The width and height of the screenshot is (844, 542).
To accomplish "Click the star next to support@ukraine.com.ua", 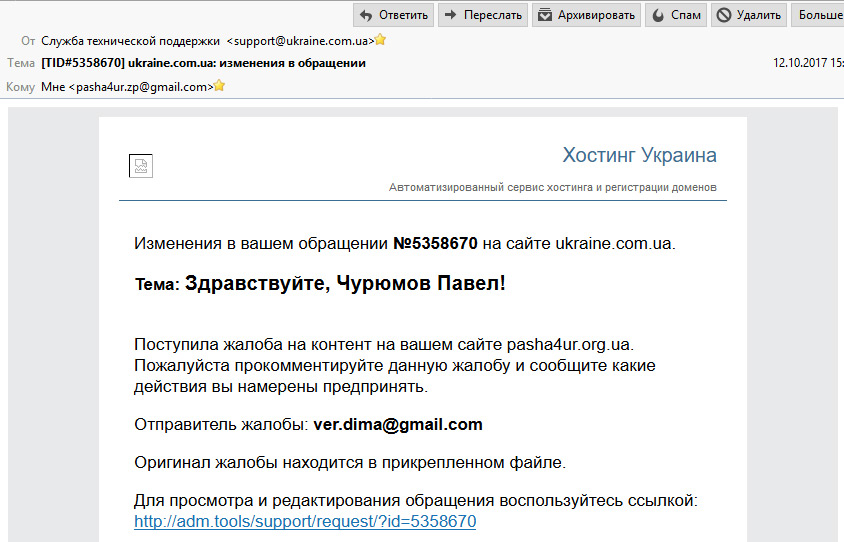I will pyautogui.click(x=381, y=40).
